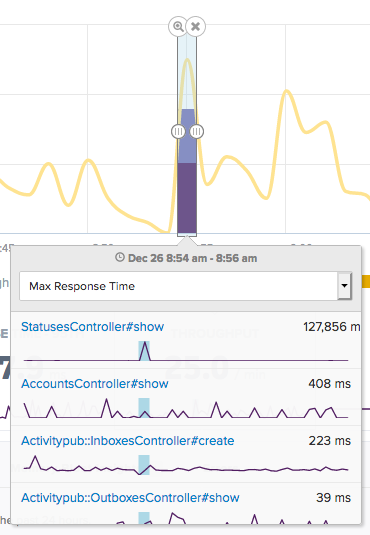Click the magnifier zoom-in icon above selection
This screenshot has width=370, height=535.
178,26
